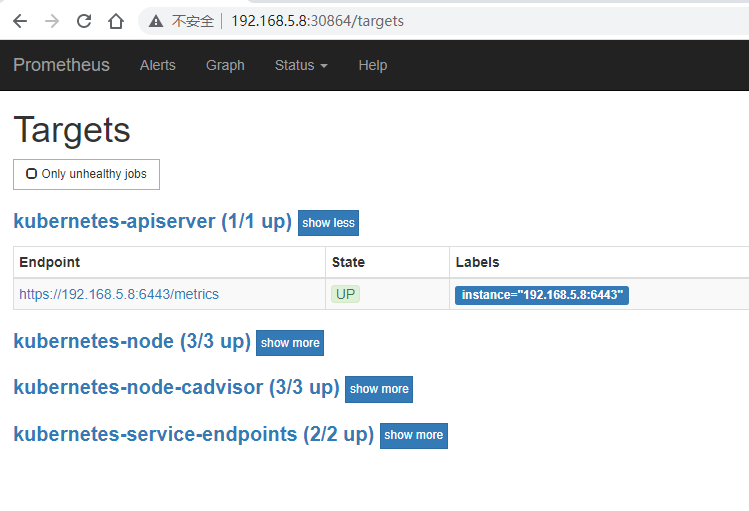Reload the page with refresh icon

point(84,21)
